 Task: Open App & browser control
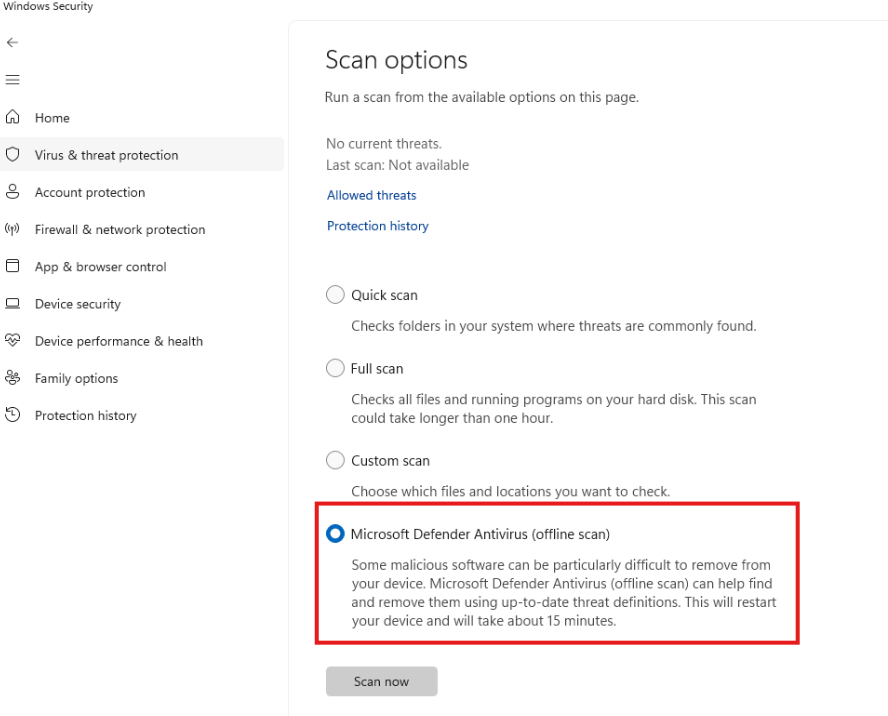point(101,267)
